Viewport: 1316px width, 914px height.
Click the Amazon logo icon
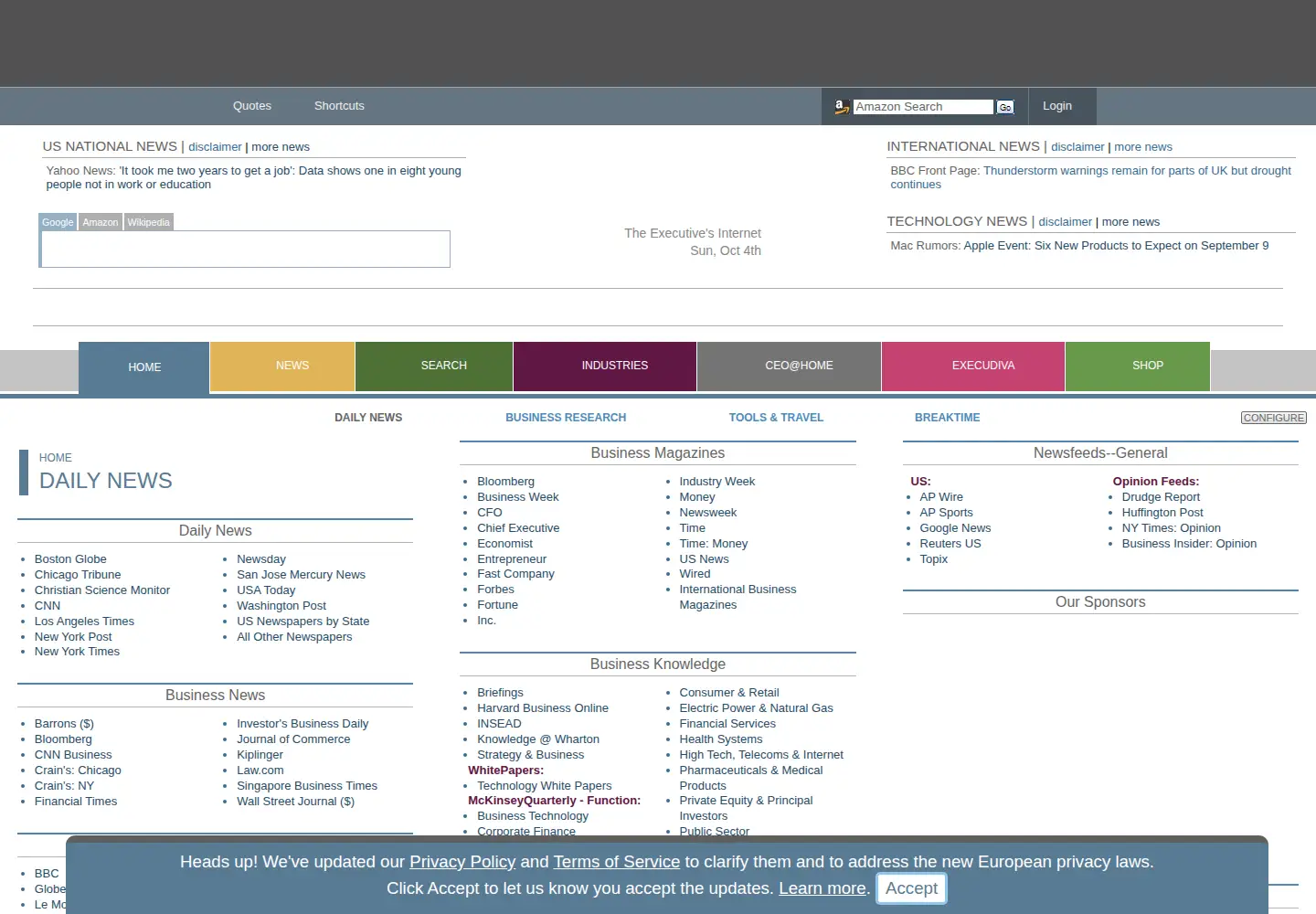pyautogui.click(x=841, y=107)
